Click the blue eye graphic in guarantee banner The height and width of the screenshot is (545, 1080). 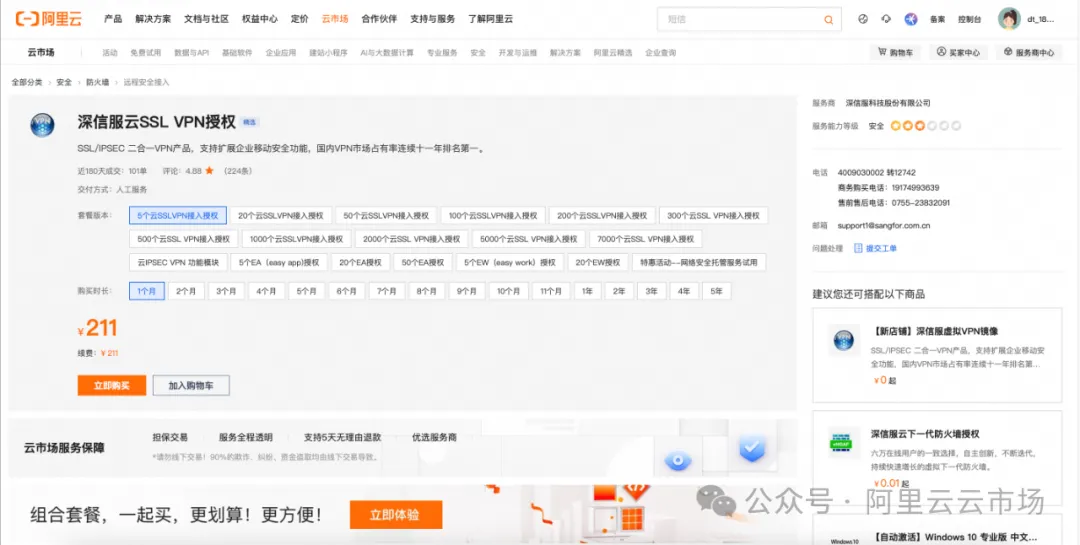678,462
